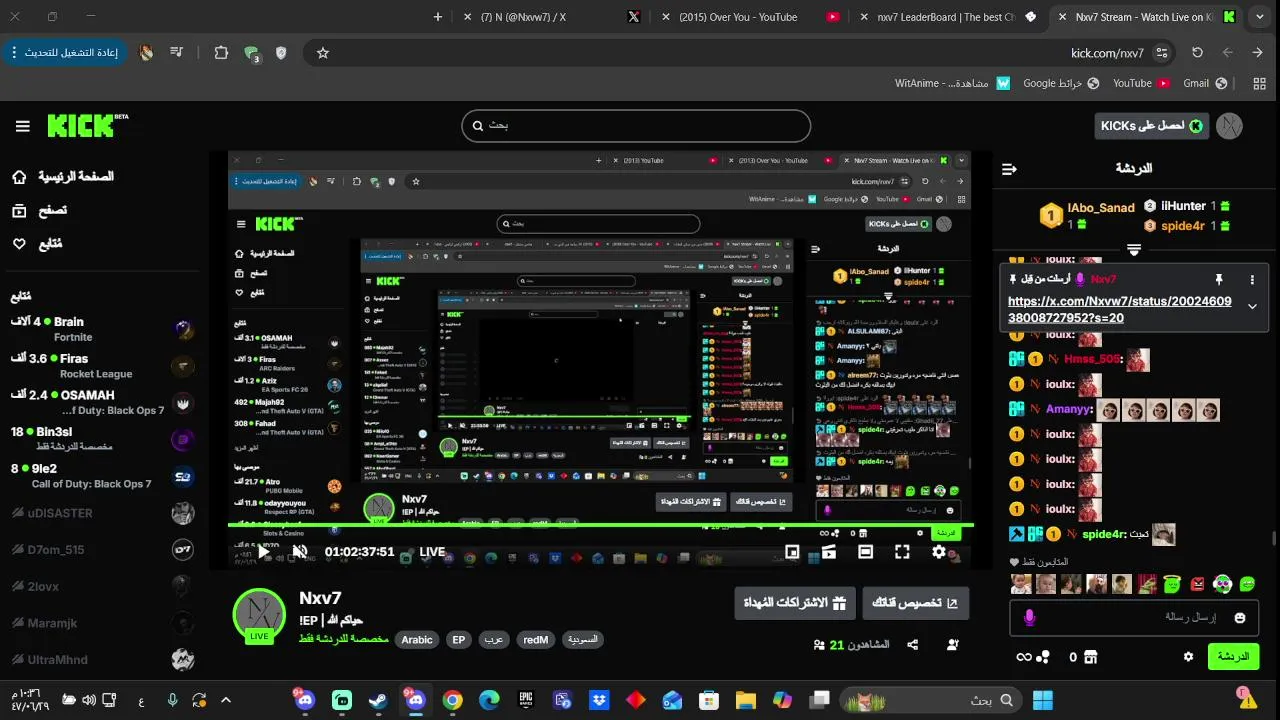Screen dimensions: 1280x720
Task: Enter fullscreen on the video player
Action: (902, 551)
